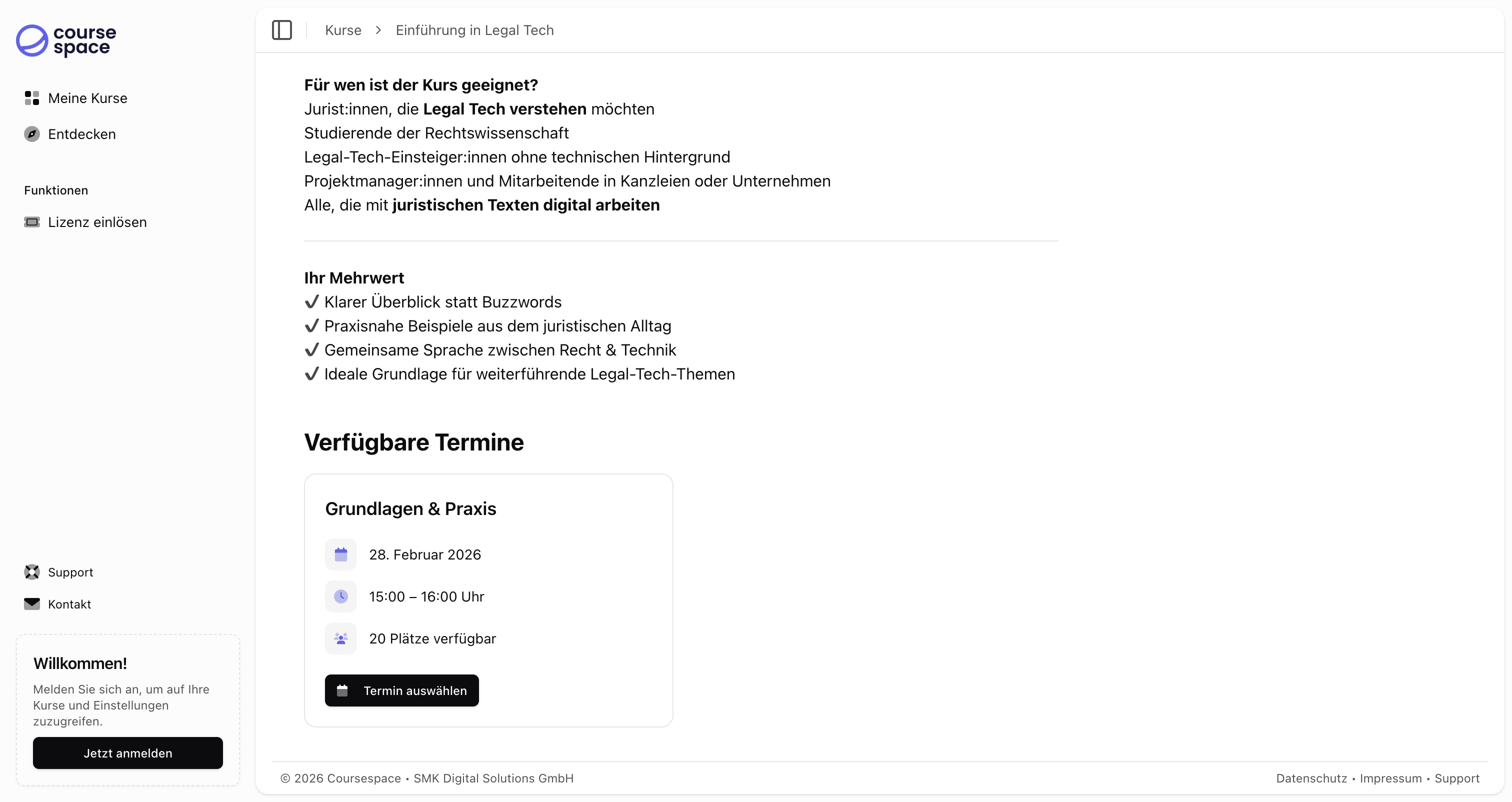Click the Jetzt anmelden button
1512x802 pixels.
tap(127, 752)
